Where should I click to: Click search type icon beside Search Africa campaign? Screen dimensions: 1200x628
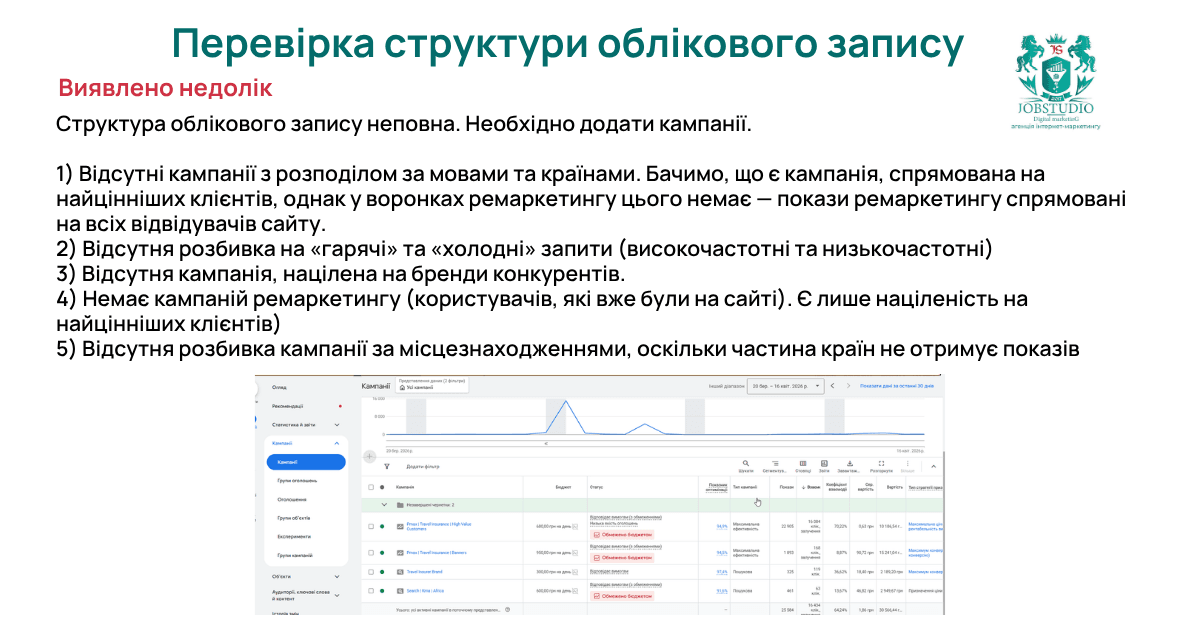(x=400, y=591)
